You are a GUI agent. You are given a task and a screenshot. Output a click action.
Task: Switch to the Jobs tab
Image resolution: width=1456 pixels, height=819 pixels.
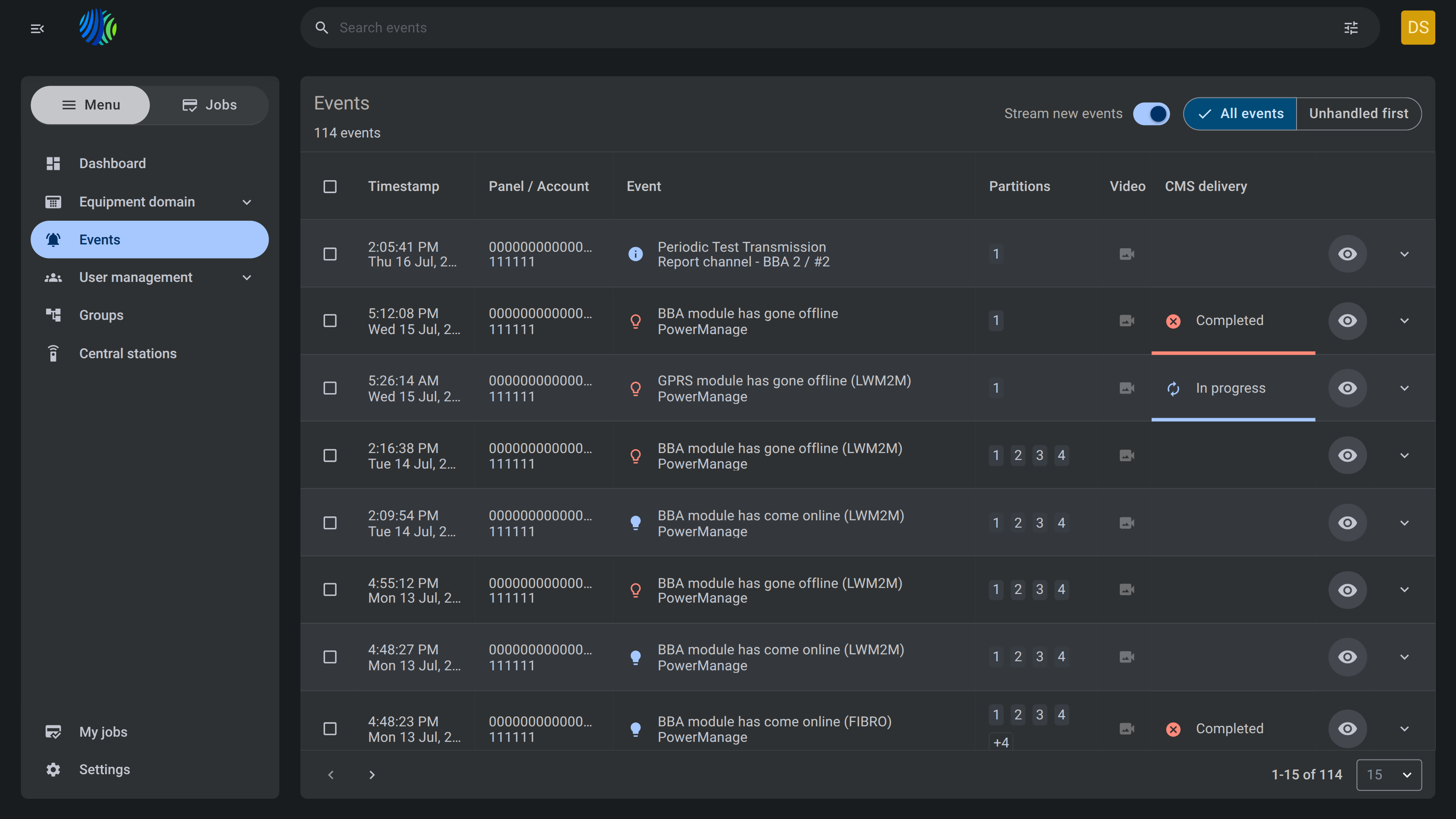pos(209,105)
